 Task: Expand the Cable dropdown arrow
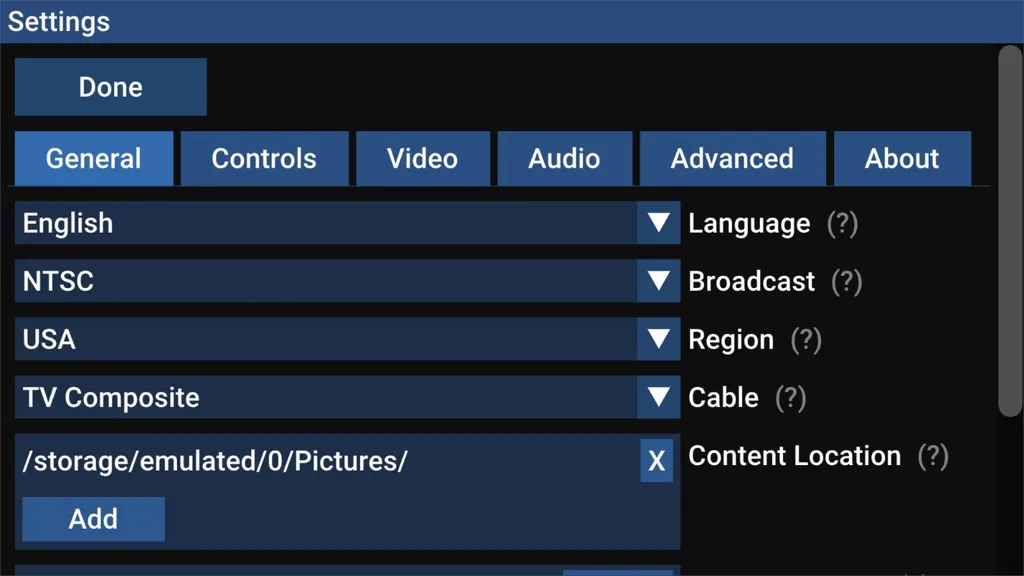click(658, 397)
